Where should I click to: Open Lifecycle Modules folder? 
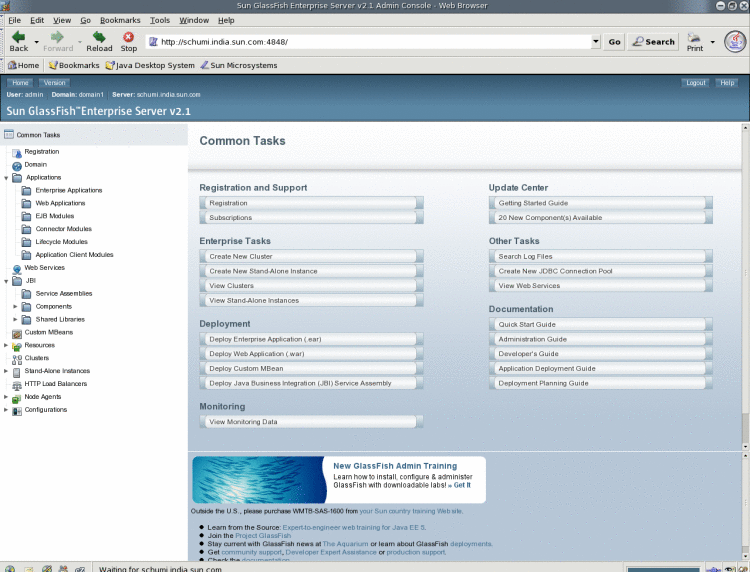61,242
